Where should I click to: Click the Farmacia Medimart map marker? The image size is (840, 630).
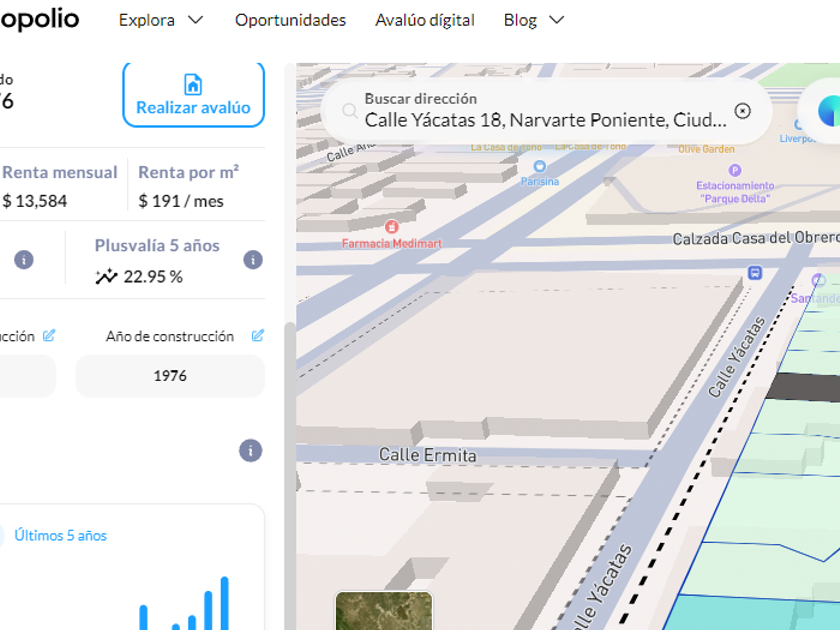pos(392,227)
